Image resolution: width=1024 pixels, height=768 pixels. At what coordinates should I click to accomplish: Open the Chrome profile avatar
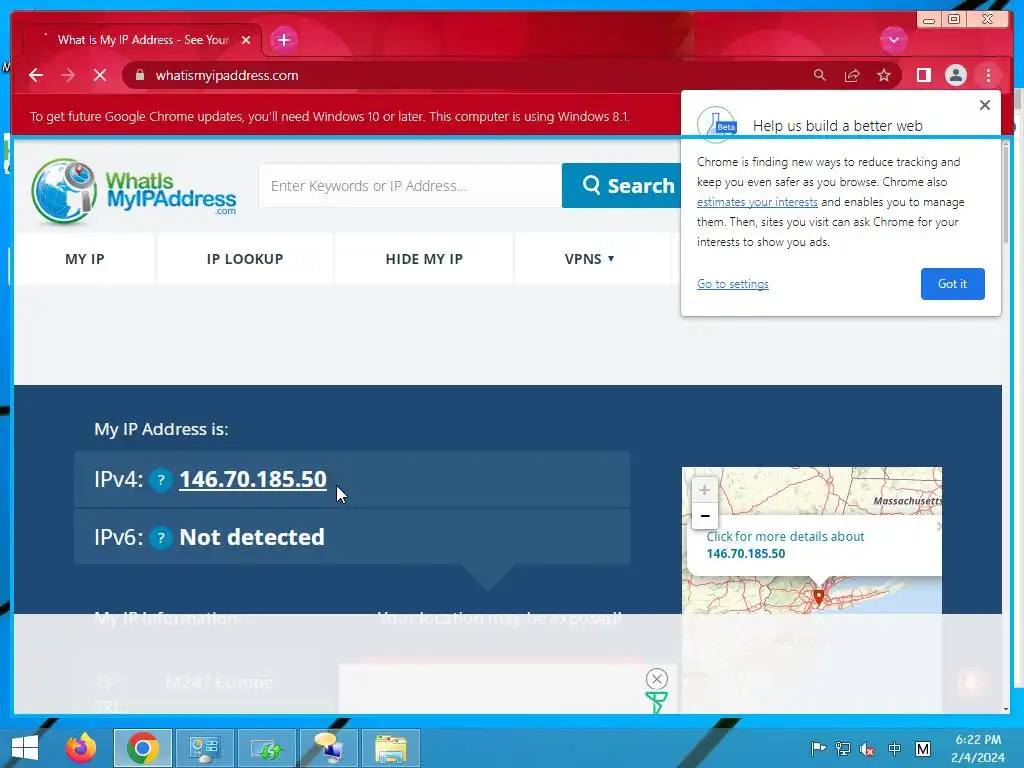tap(955, 76)
